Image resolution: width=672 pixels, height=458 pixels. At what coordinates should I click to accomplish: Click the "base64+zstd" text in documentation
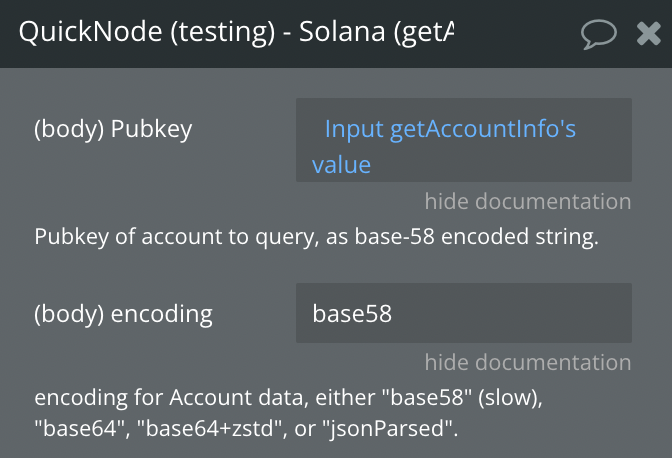[210, 428]
